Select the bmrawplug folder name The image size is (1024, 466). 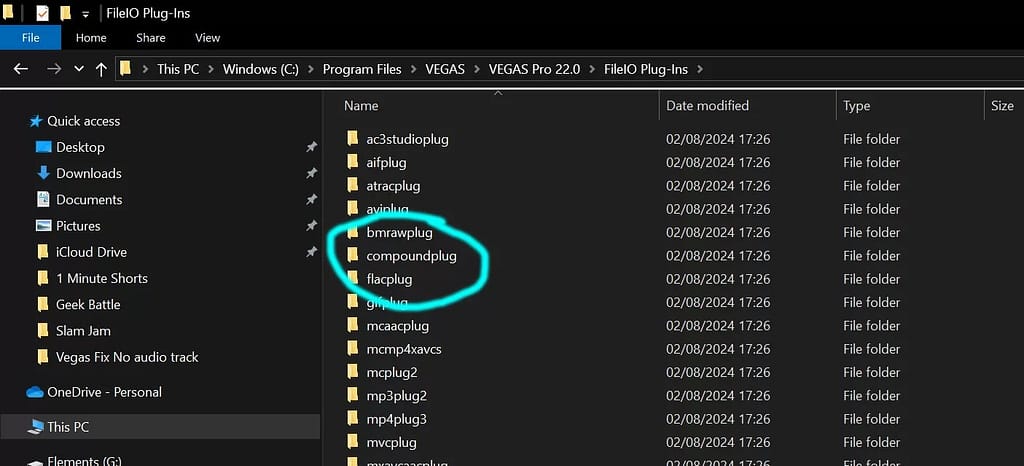coord(399,232)
